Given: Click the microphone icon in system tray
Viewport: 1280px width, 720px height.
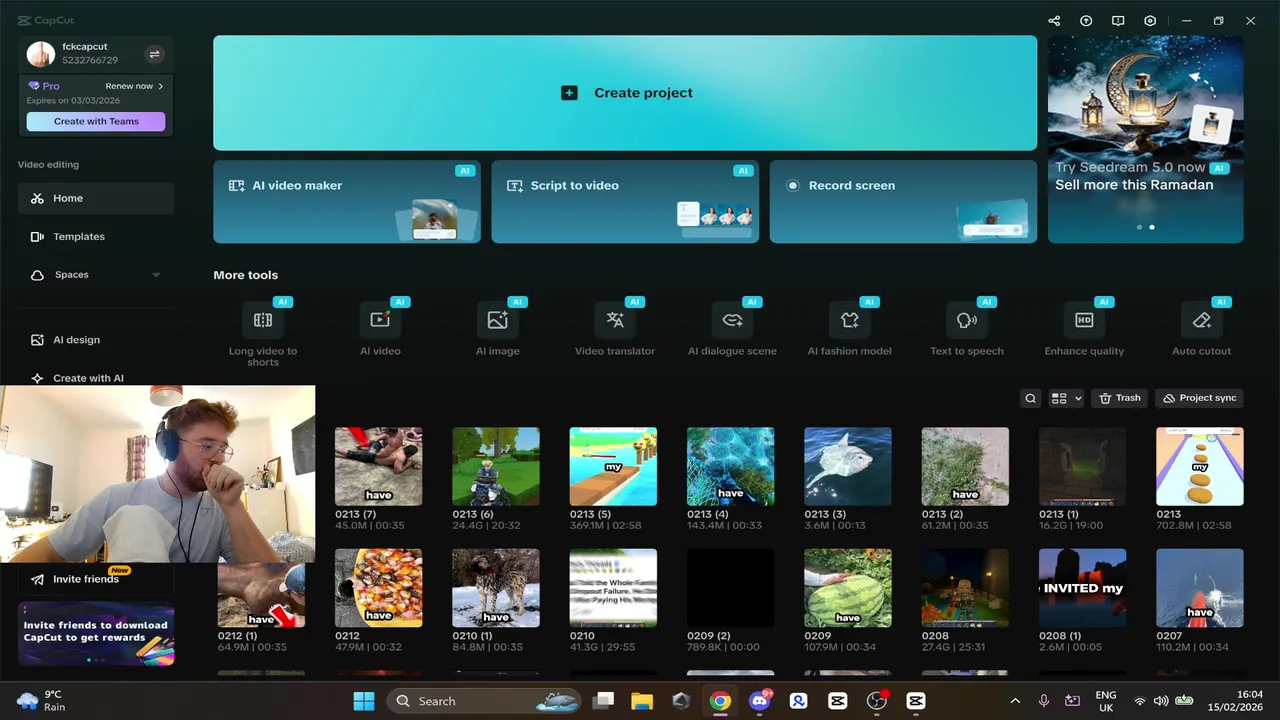Looking at the screenshot, I should point(1044,701).
